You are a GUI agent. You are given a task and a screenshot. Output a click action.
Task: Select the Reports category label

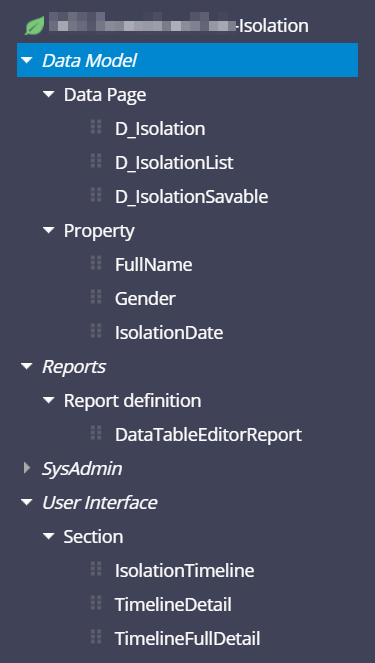pos(74,367)
